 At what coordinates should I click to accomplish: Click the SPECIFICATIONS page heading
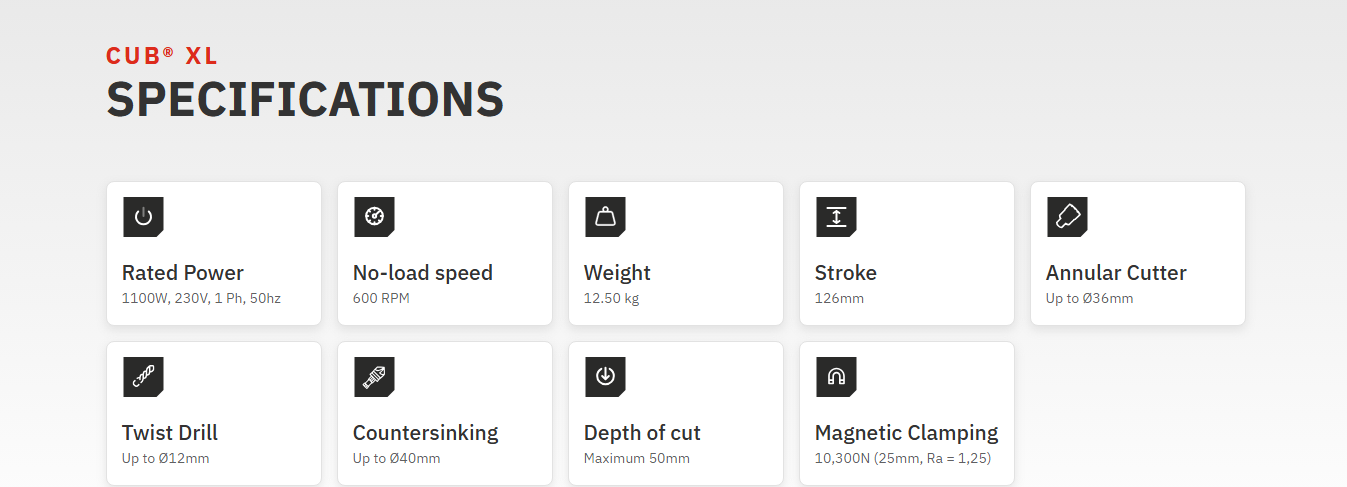point(305,99)
